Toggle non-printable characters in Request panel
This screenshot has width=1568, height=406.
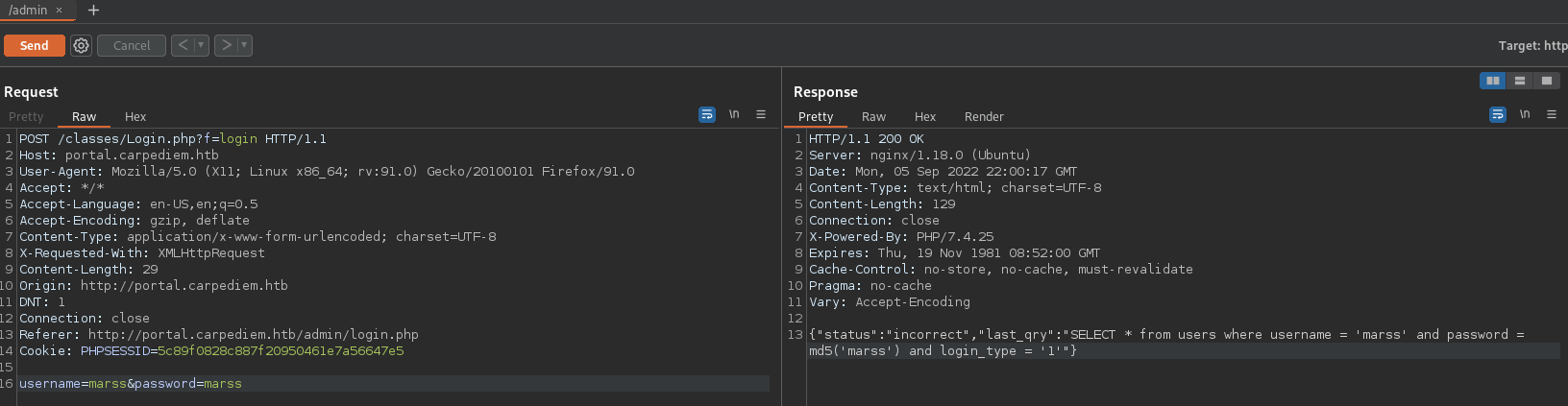click(734, 114)
